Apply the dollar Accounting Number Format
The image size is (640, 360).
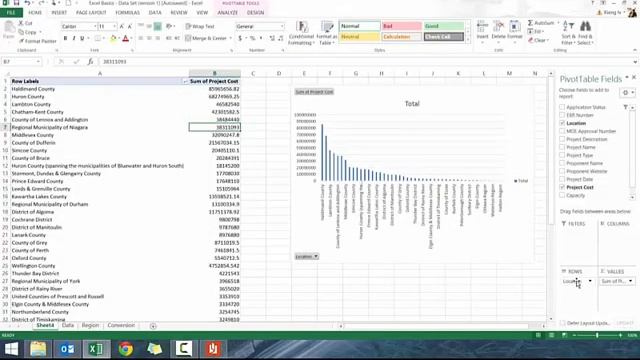(240, 38)
